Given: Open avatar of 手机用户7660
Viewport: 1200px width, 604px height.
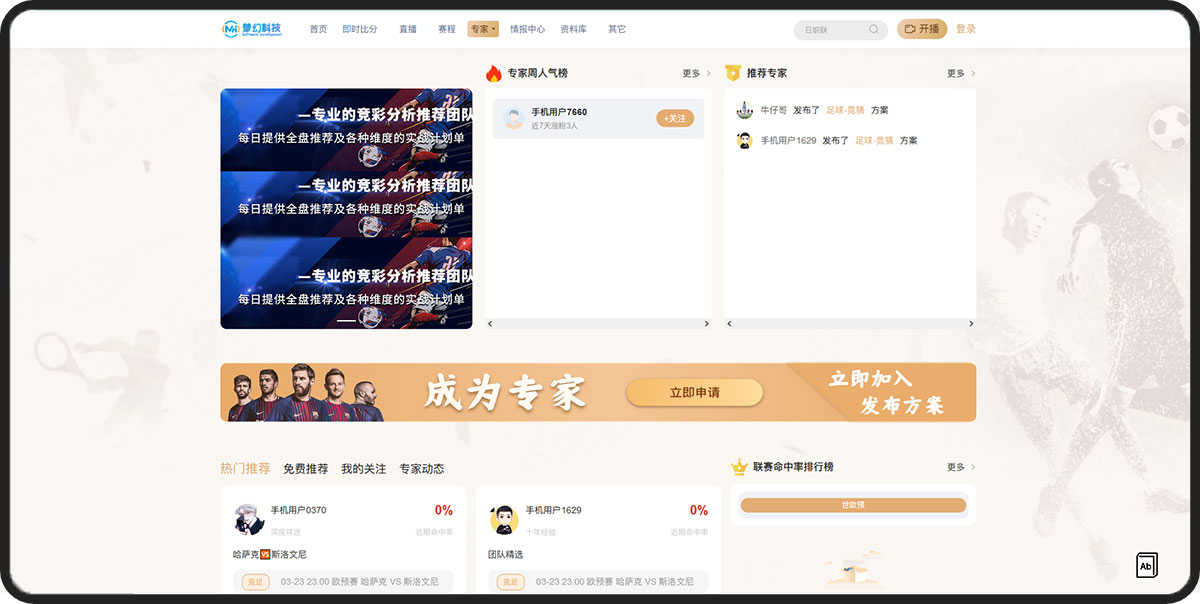Looking at the screenshot, I should pyautogui.click(x=514, y=118).
